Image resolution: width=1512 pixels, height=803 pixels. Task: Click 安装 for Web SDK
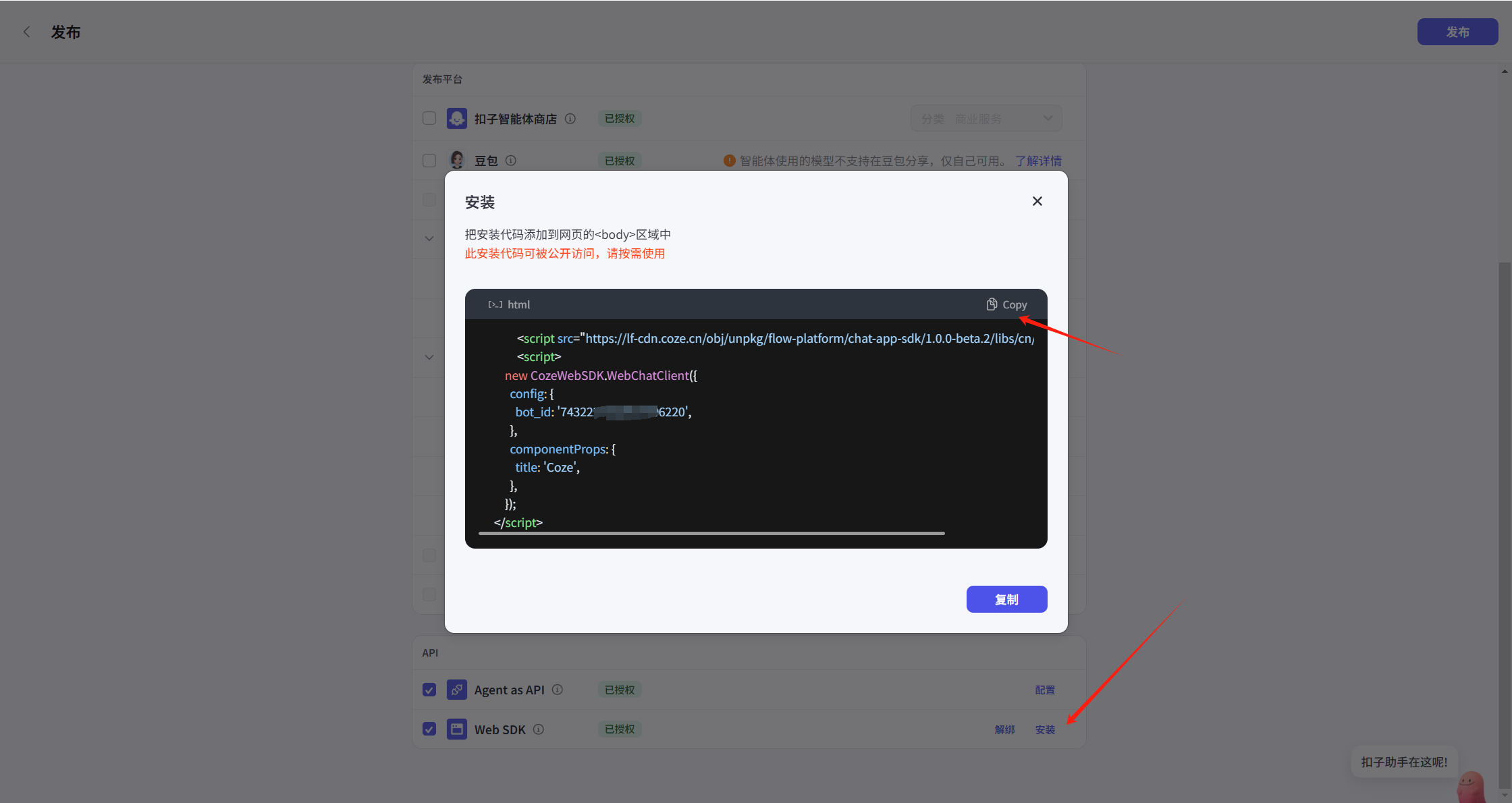click(x=1045, y=729)
